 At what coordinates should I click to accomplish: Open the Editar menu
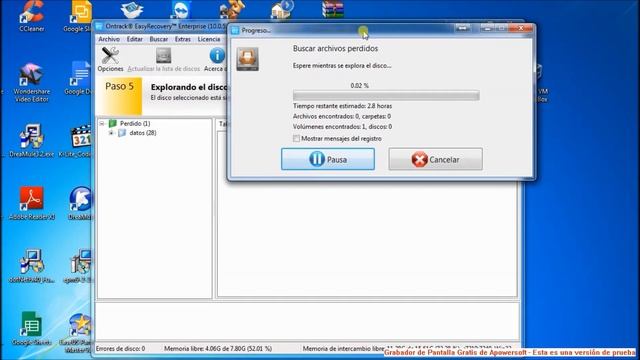(134, 39)
